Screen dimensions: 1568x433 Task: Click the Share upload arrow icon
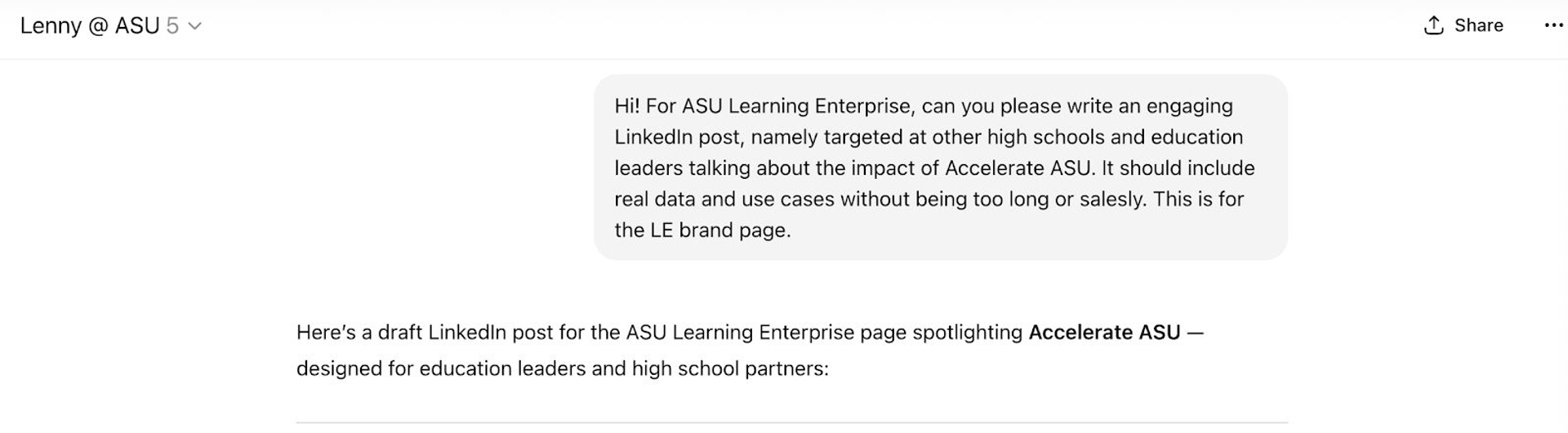1433,25
